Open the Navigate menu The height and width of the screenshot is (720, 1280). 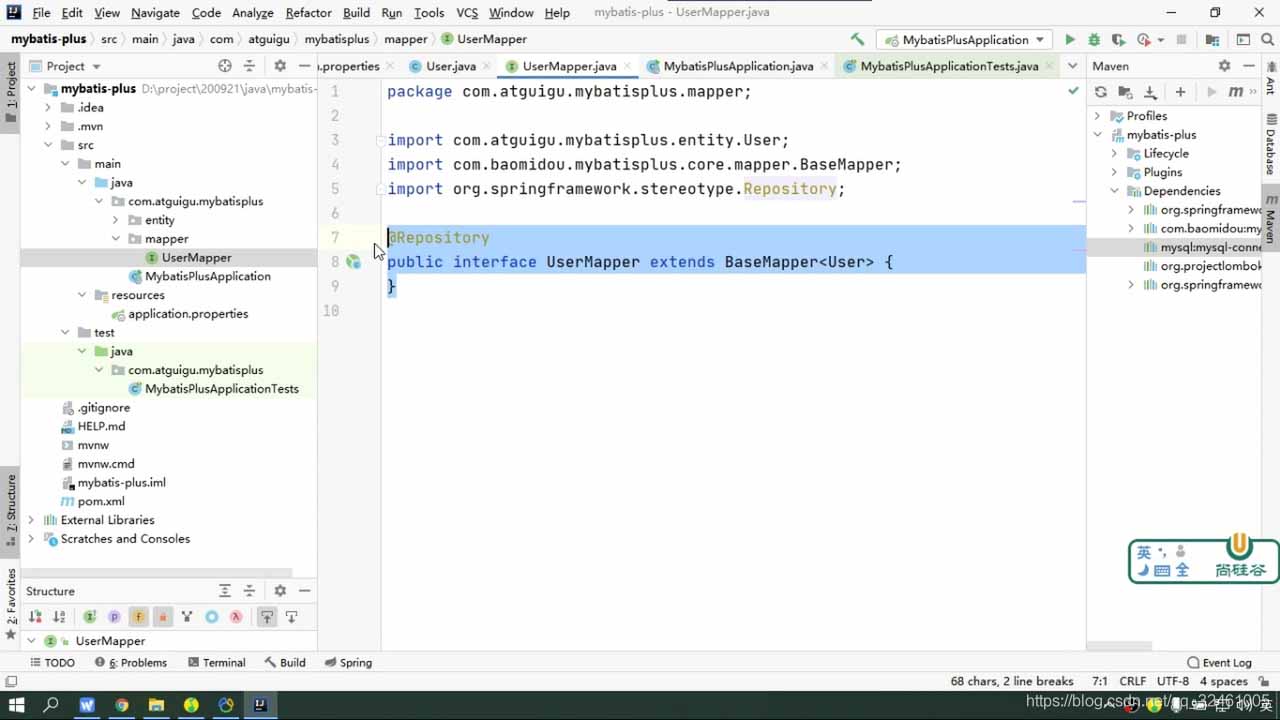coord(155,13)
